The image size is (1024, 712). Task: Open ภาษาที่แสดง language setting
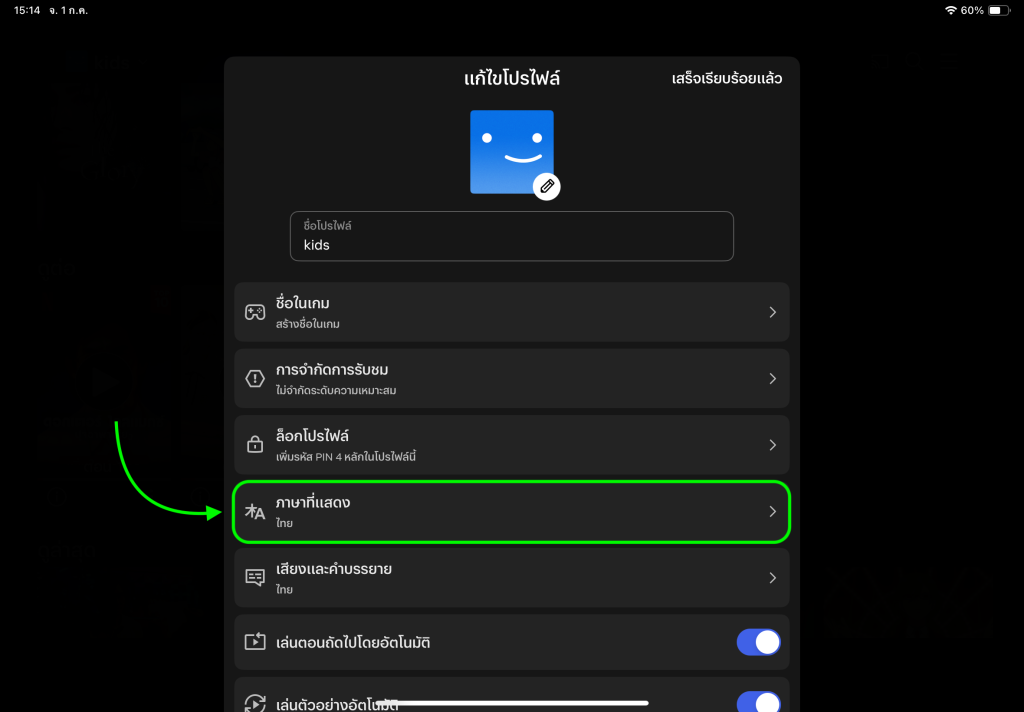click(x=511, y=511)
